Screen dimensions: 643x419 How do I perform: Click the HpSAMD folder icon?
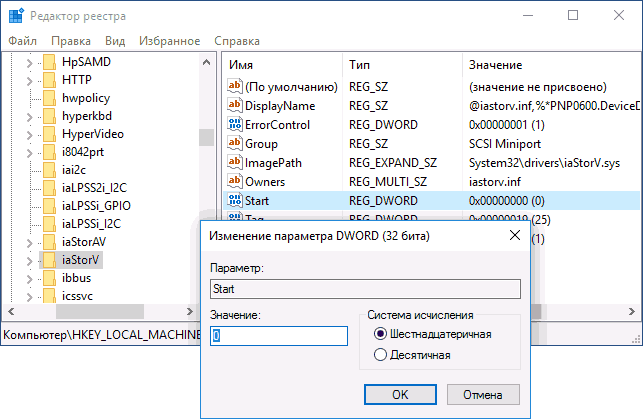point(48,62)
